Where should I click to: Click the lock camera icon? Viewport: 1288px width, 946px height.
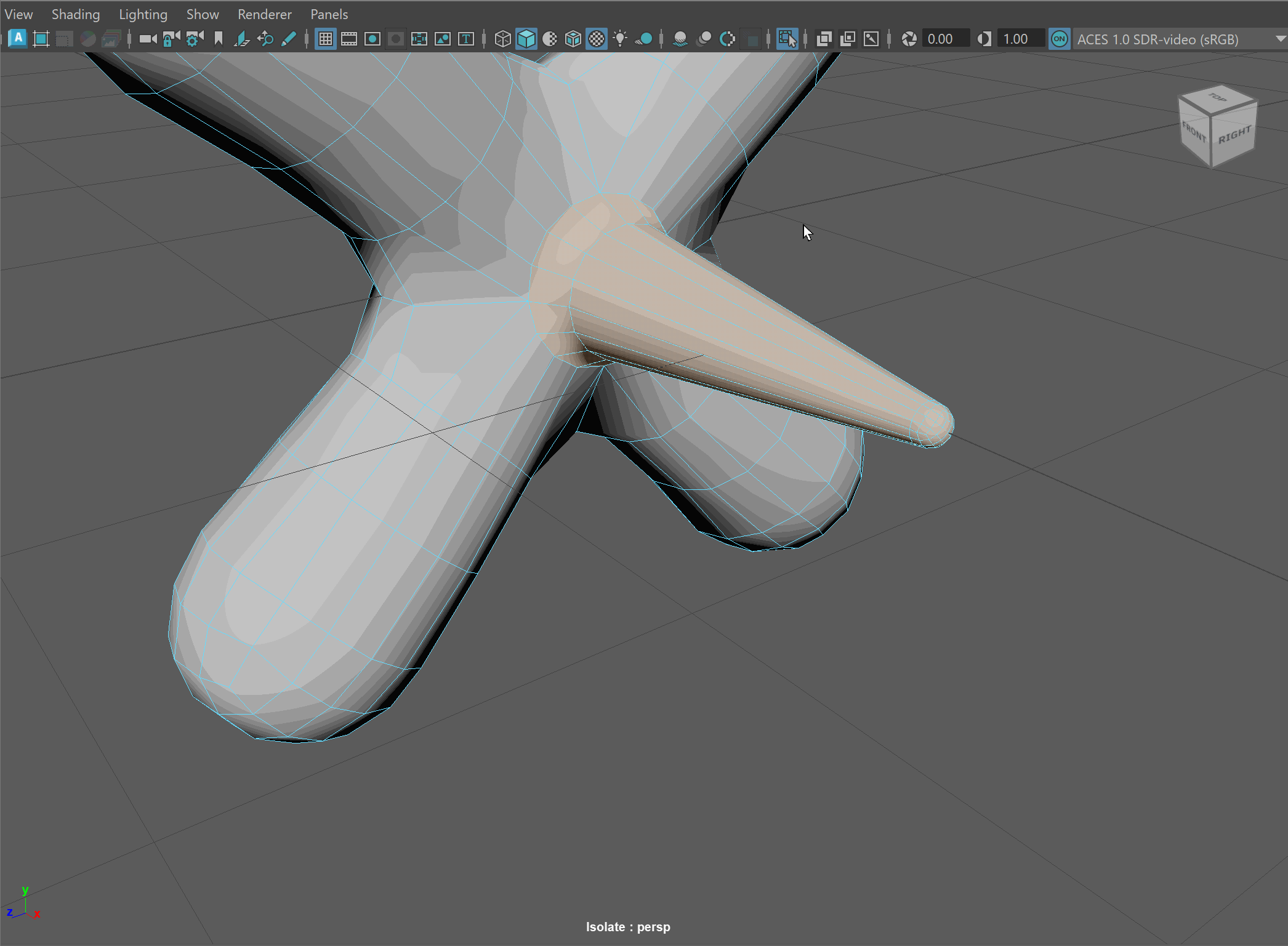click(171, 39)
